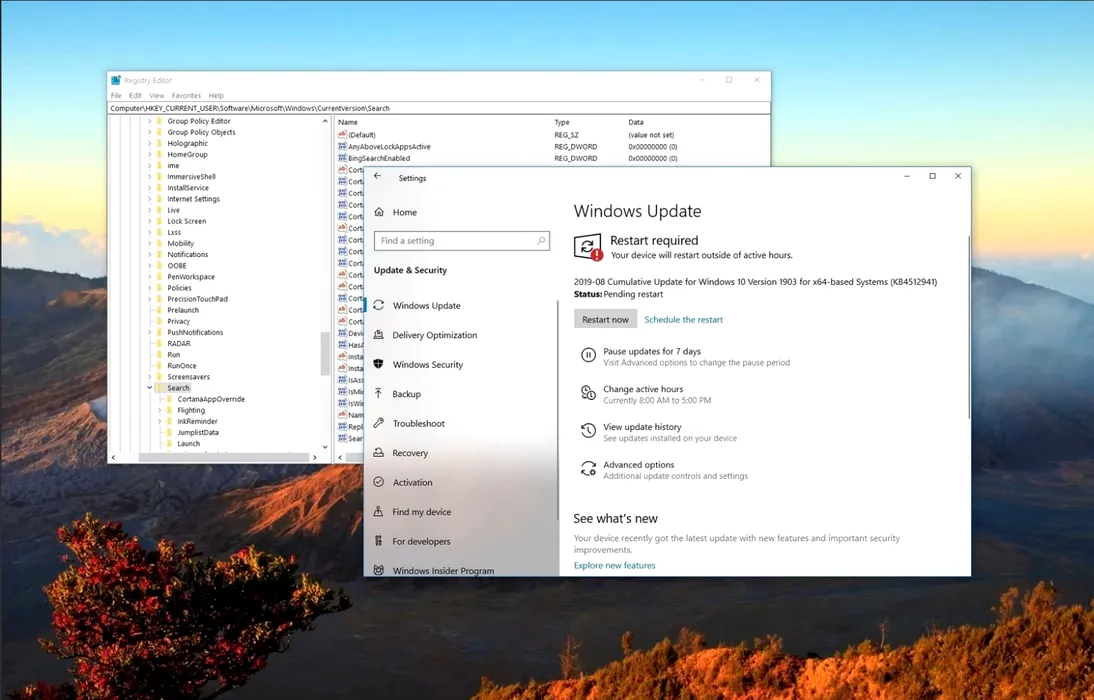
Task: Expand the Group Policy Editor key
Action: [x=149, y=121]
